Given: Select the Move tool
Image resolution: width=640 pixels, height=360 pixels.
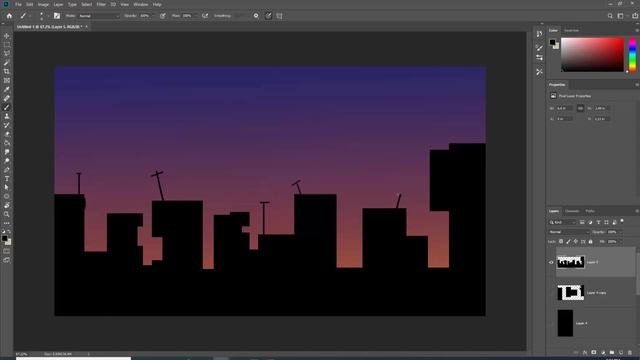Looking at the screenshot, I should coord(7,36).
